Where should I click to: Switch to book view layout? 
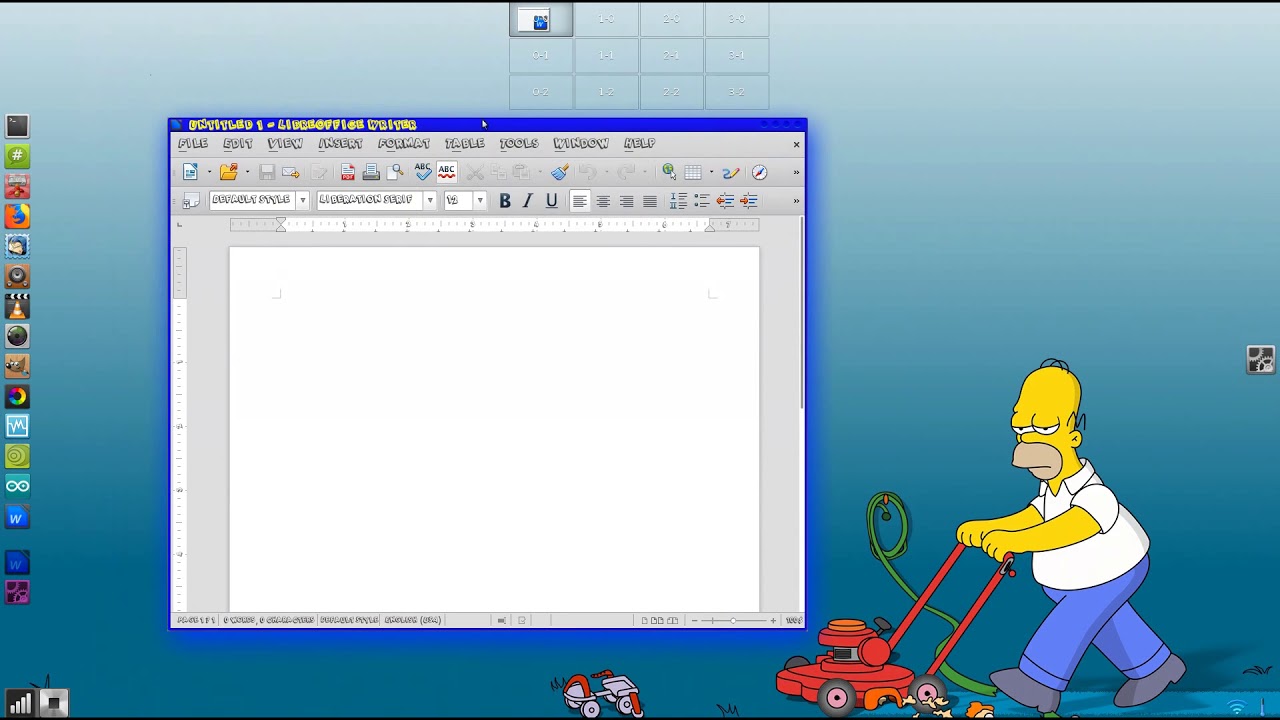click(672, 621)
